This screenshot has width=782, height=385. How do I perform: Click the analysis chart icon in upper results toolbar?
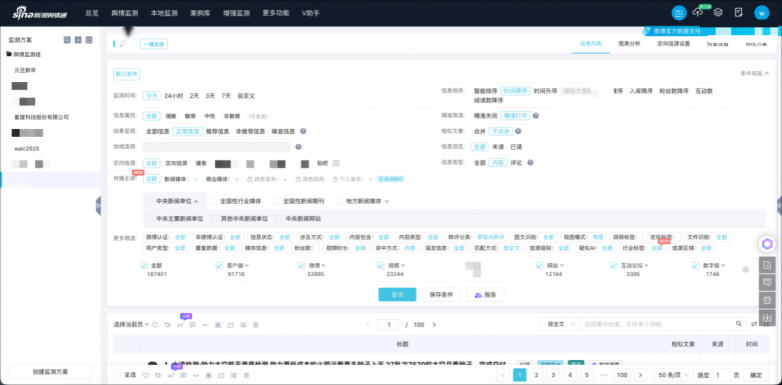click(180, 325)
